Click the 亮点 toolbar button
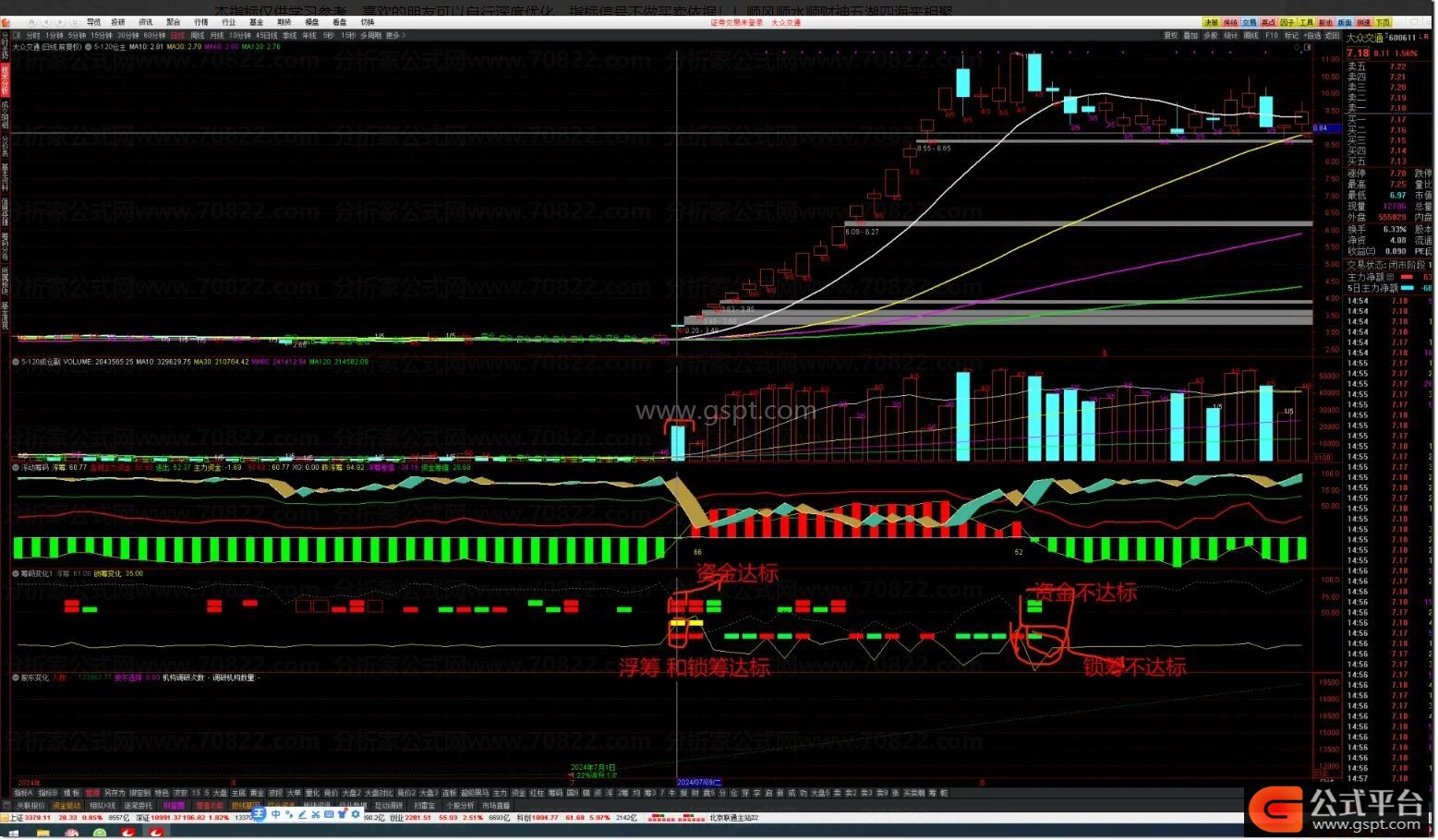 pos(1268,22)
